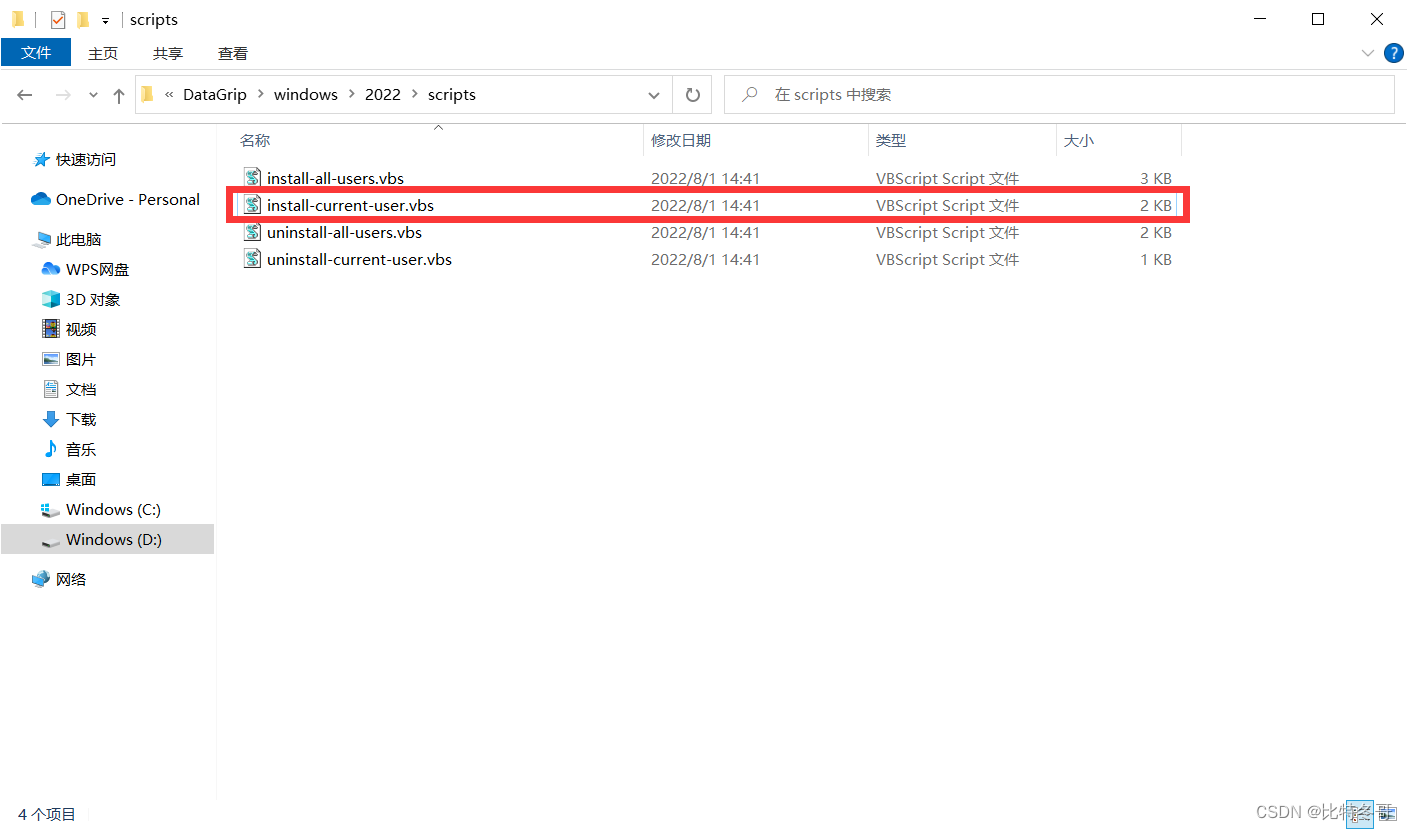The height and width of the screenshot is (830, 1408).
Task: Open address bar history dropdown
Action: pyautogui.click(x=654, y=95)
